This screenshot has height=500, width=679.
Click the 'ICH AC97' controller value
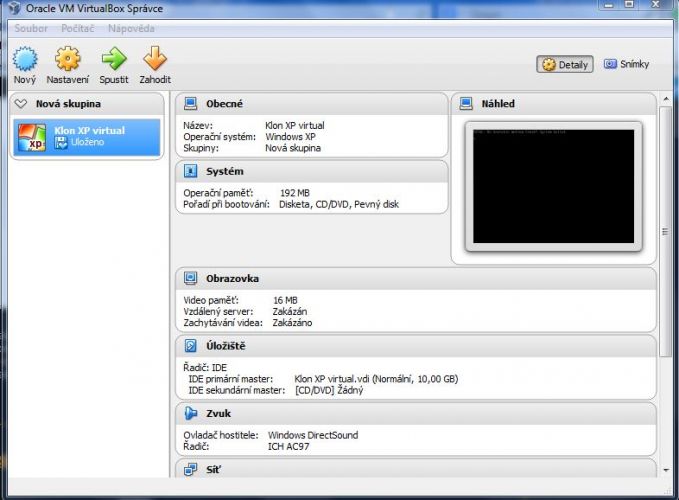click(288, 446)
